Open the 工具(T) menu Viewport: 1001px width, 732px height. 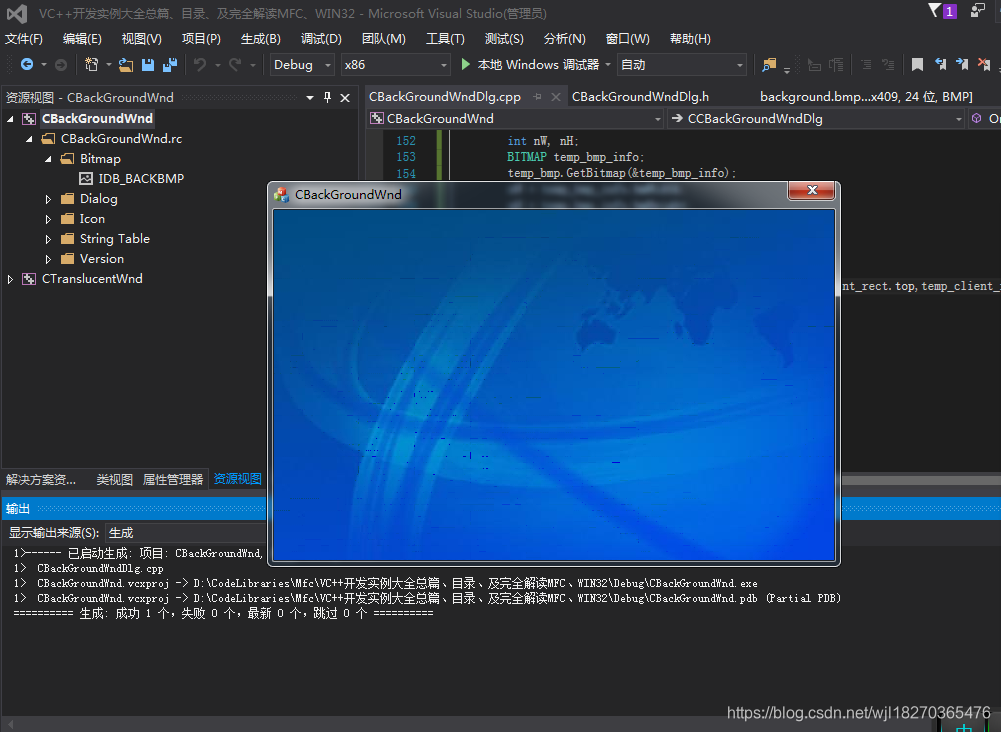point(445,39)
